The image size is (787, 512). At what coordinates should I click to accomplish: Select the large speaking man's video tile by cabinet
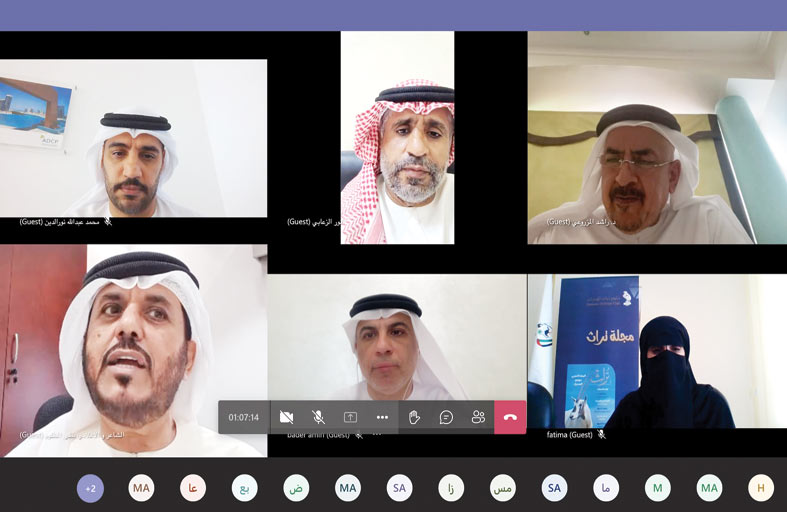point(134,351)
